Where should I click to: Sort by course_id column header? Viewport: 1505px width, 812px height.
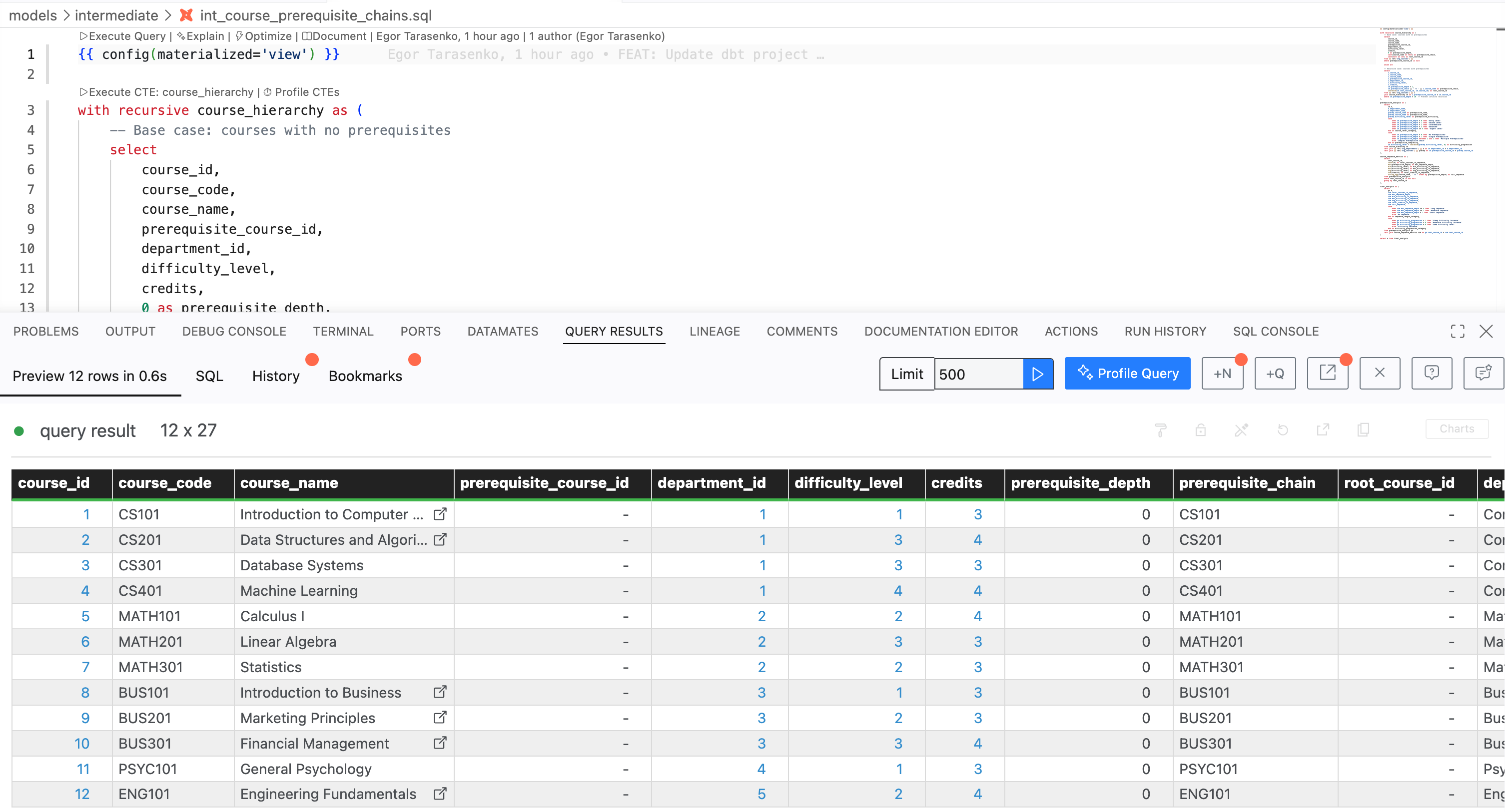[61, 483]
